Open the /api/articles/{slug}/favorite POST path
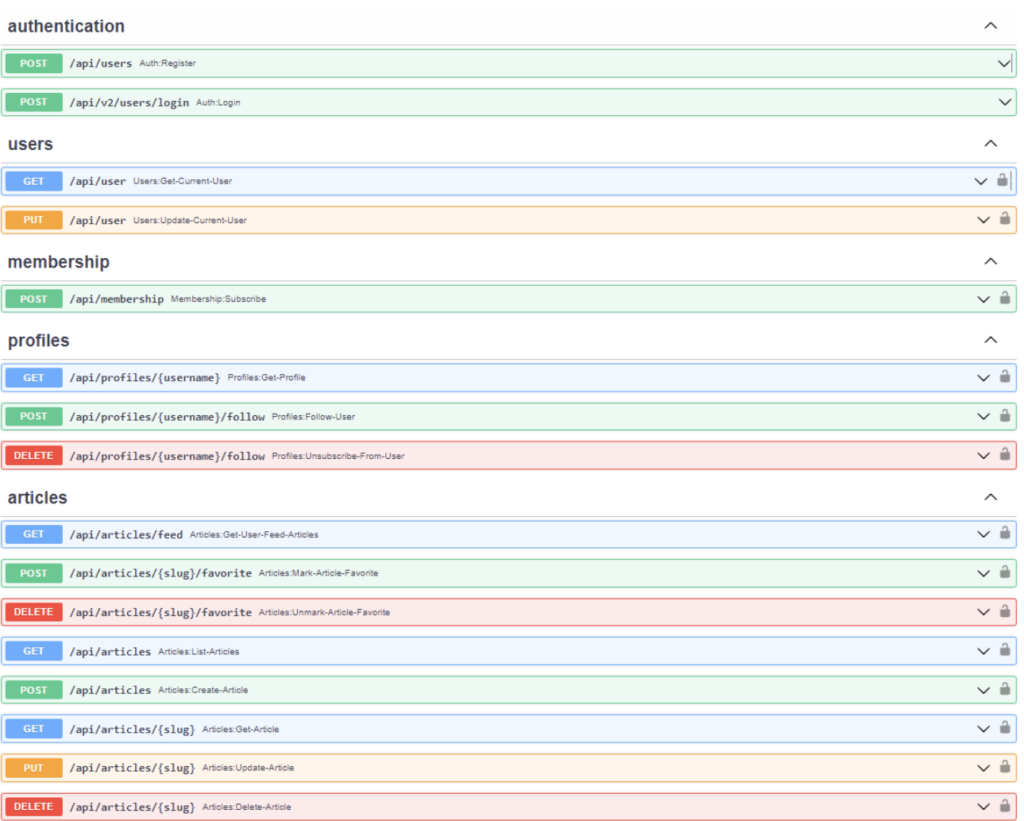Viewport: 1024px width, 821px height. point(160,573)
